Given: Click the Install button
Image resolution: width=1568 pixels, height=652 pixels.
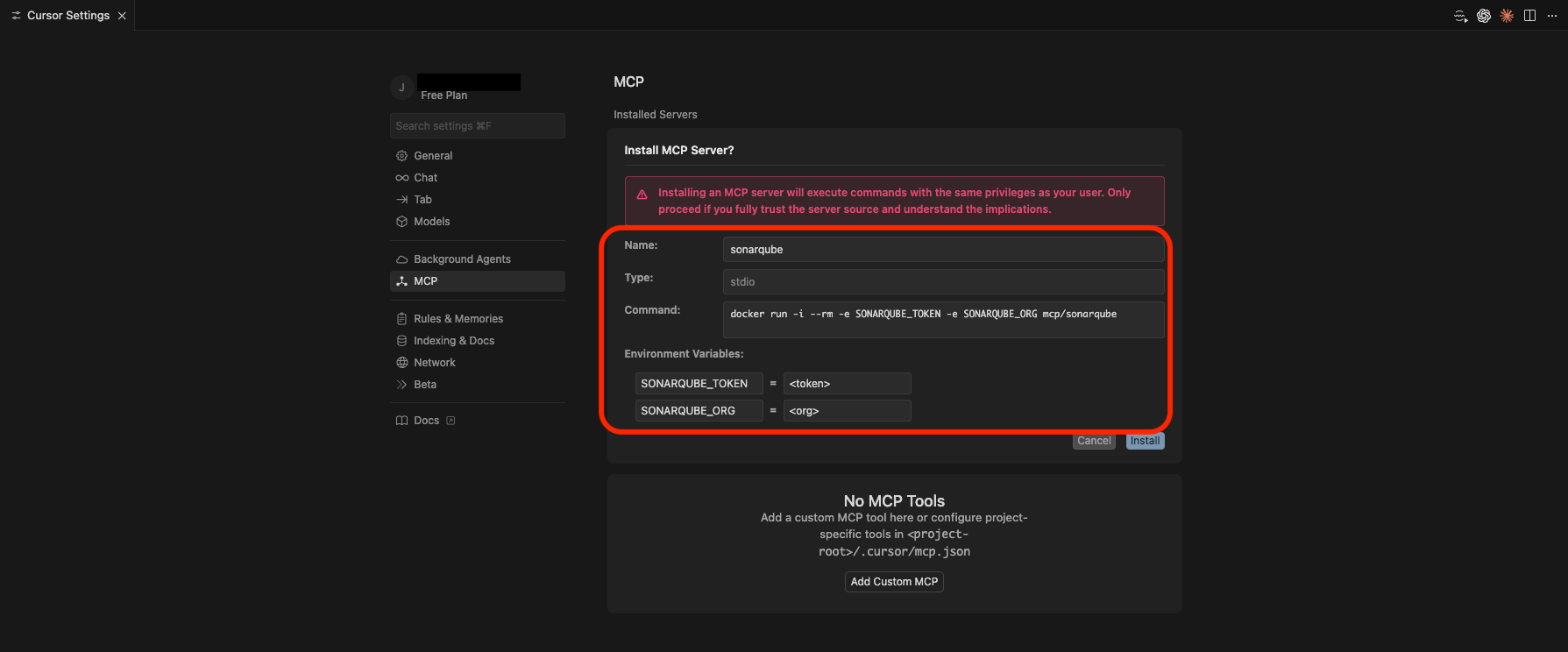Looking at the screenshot, I should [x=1145, y=441].
